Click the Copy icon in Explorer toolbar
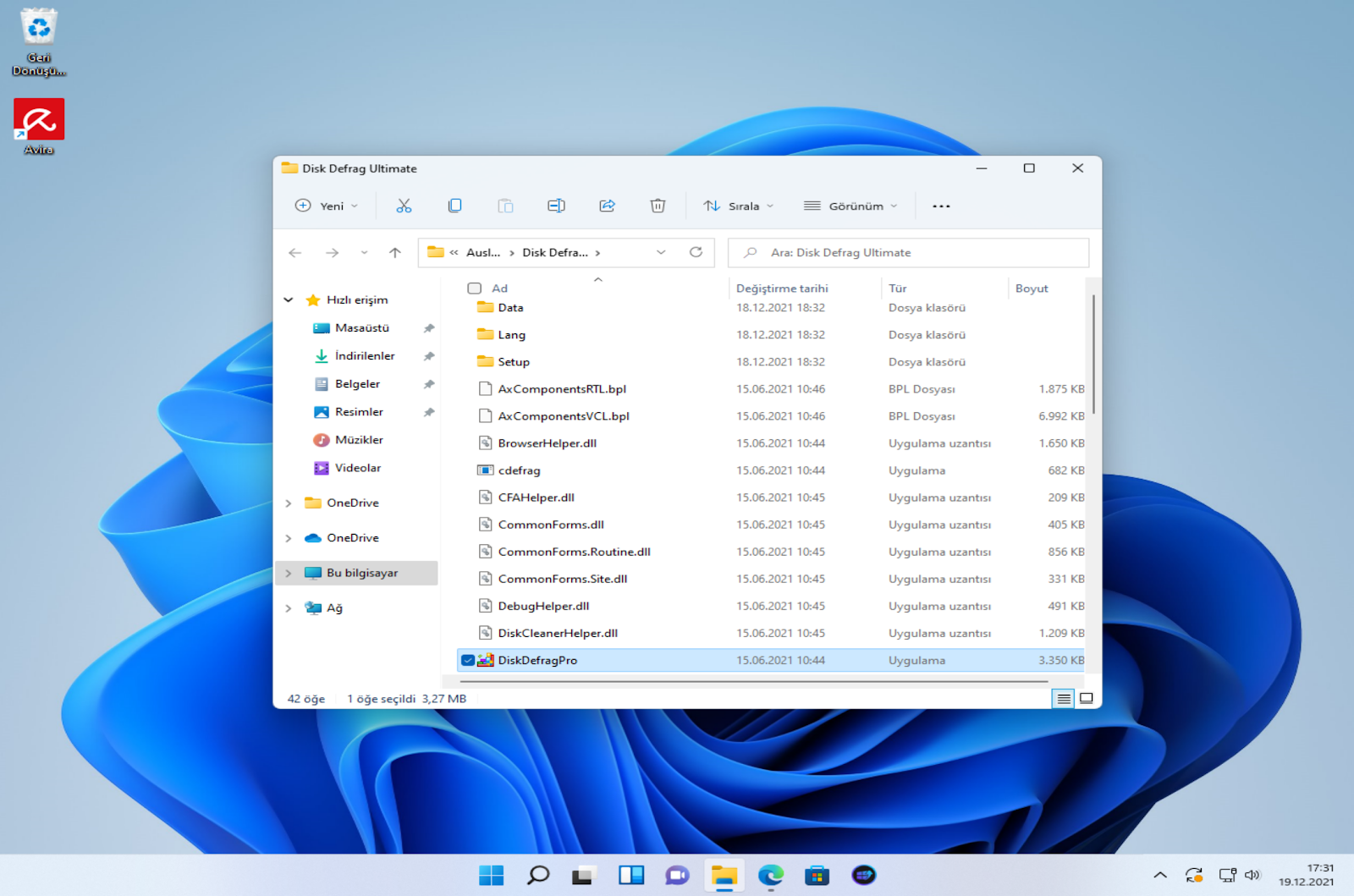This screenshot has height=896, width=1354. click(x=454, y=206)
